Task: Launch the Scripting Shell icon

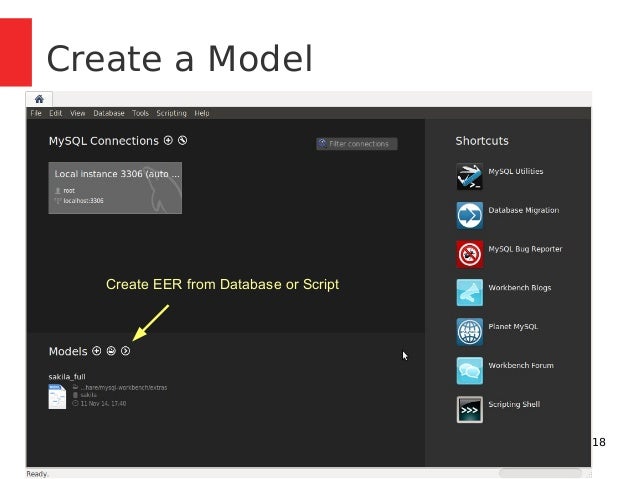Action: [470, 409]
